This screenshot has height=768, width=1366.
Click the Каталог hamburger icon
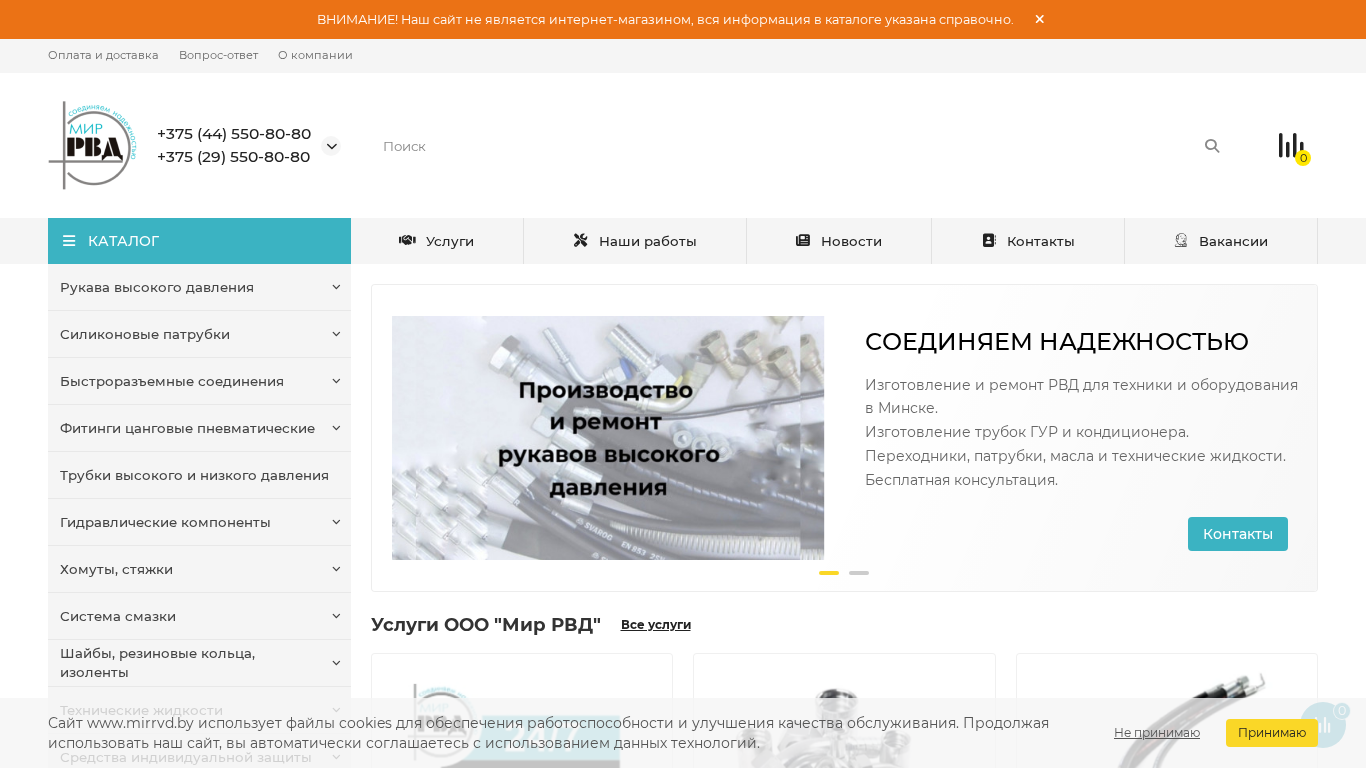click(69, 241)
